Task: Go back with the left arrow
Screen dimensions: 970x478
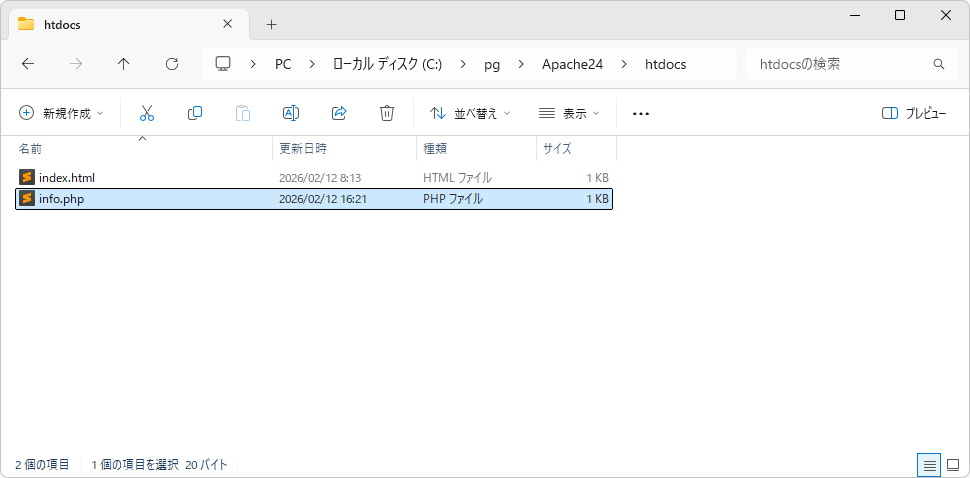Action: tap(28, 64)
